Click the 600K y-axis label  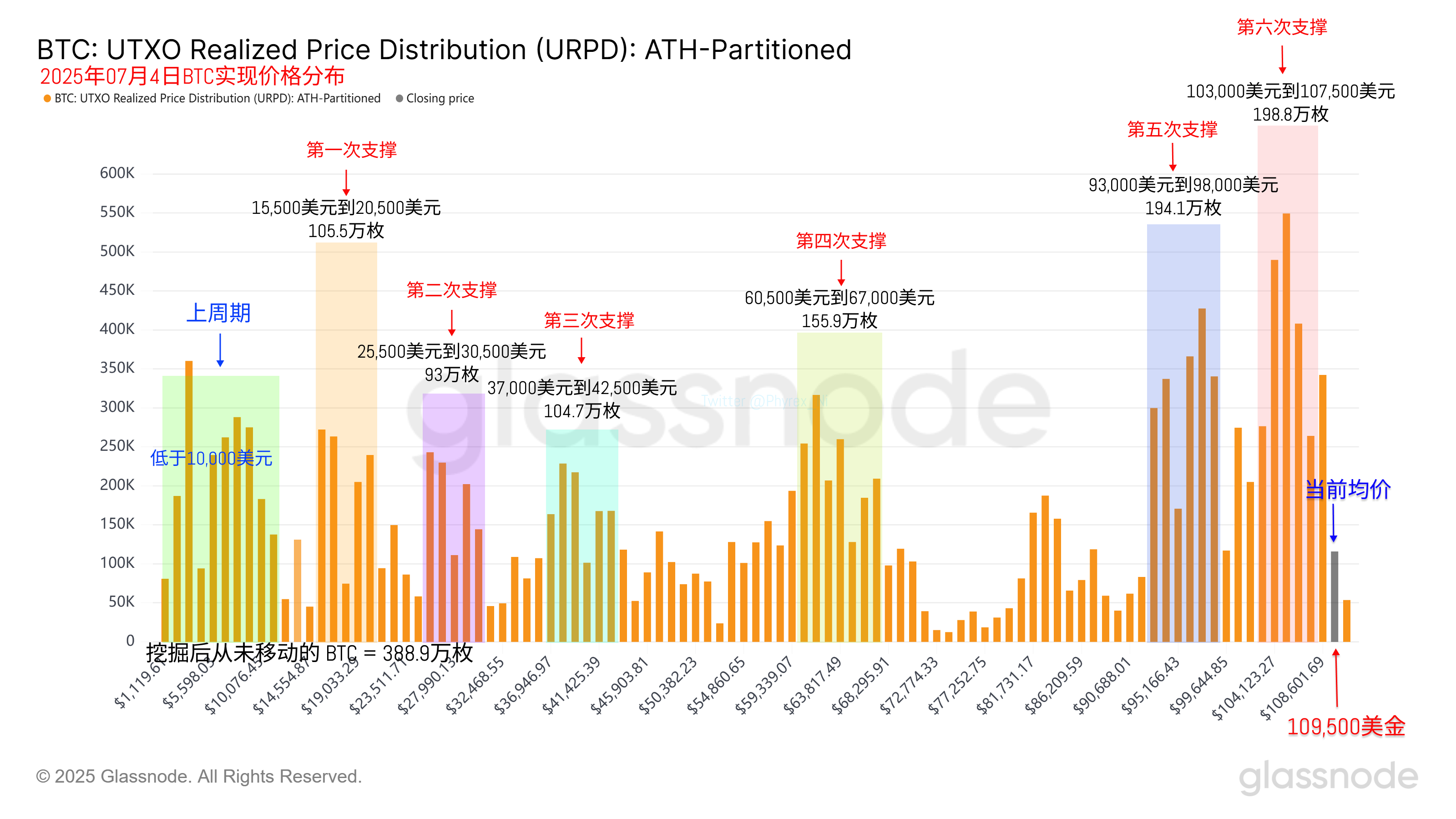[117, 173]
